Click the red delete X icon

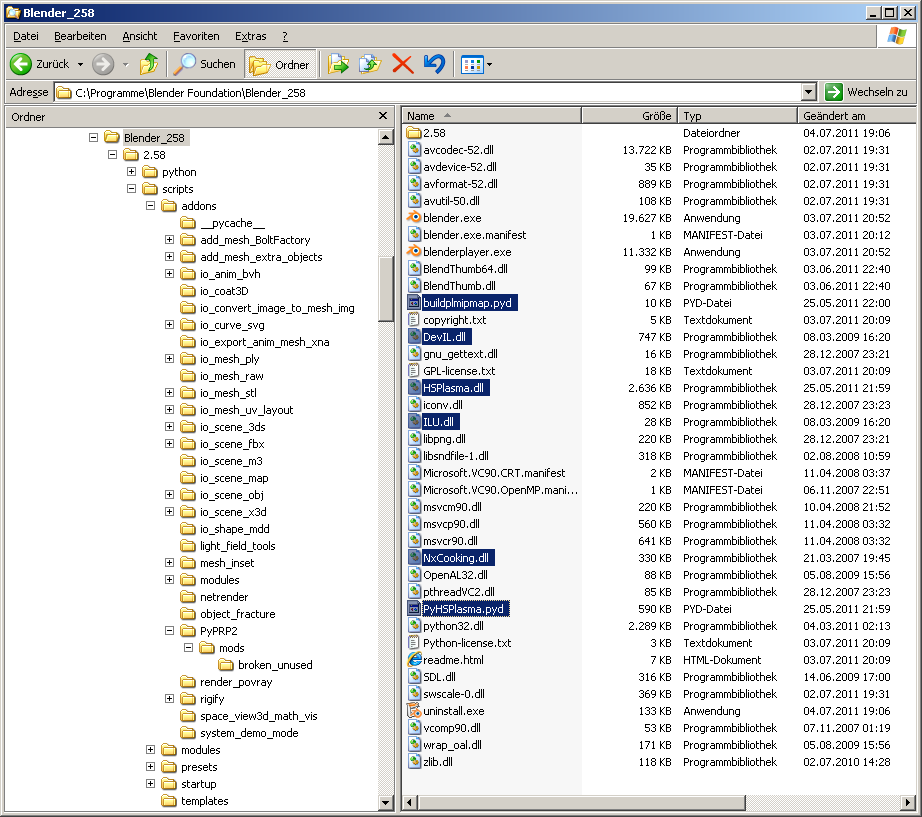[403, 64]
